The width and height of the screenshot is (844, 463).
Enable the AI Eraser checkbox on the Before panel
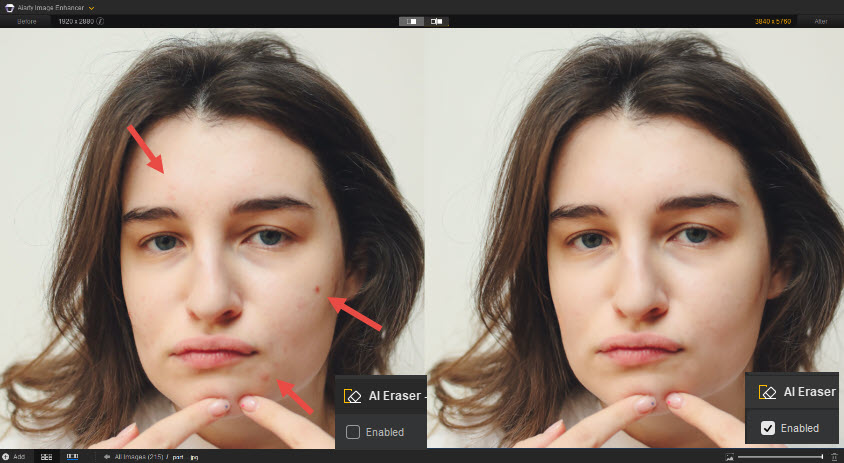[x=353, y=432]
